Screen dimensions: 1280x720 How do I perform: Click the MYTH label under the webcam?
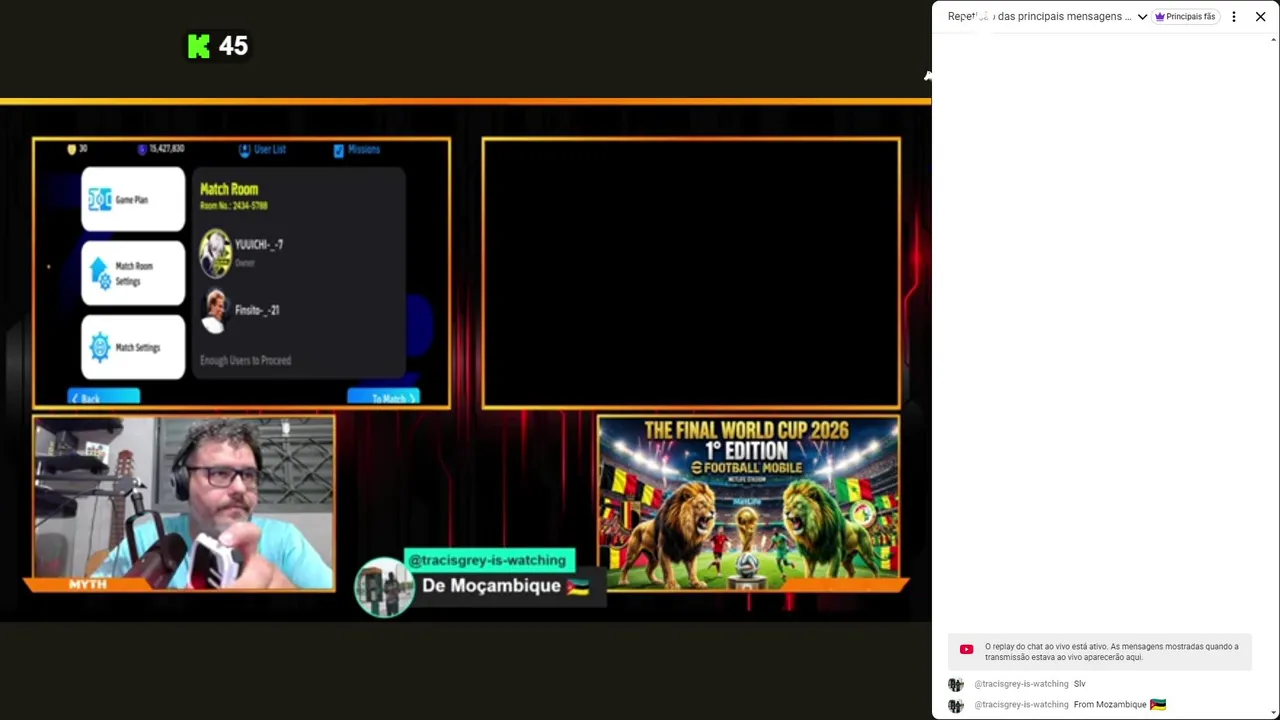[88, 583]
